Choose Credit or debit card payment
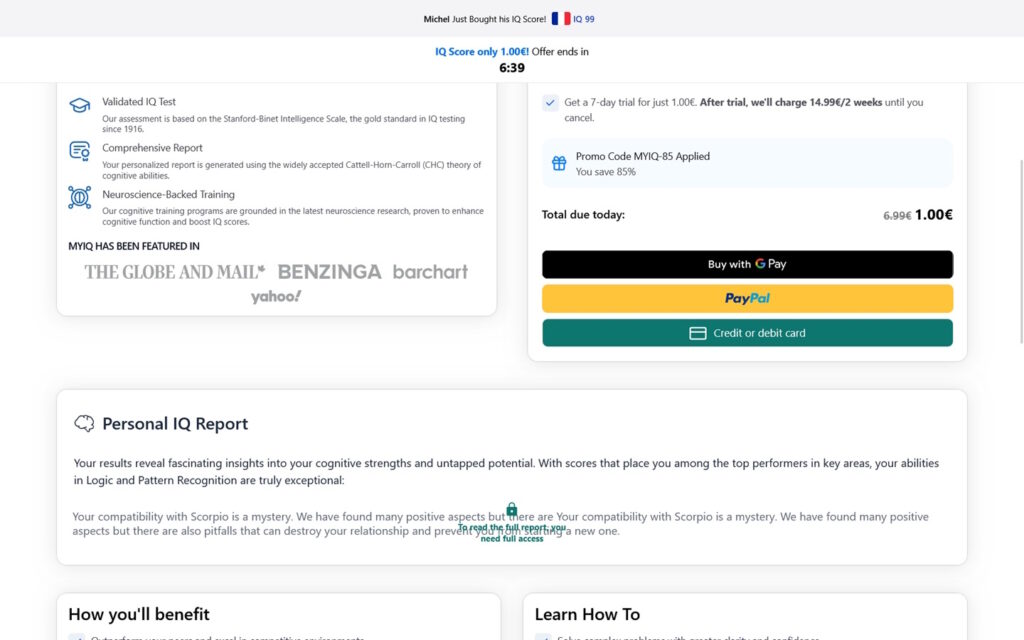Screen dimensions: 1024x640 coord(747,333)
